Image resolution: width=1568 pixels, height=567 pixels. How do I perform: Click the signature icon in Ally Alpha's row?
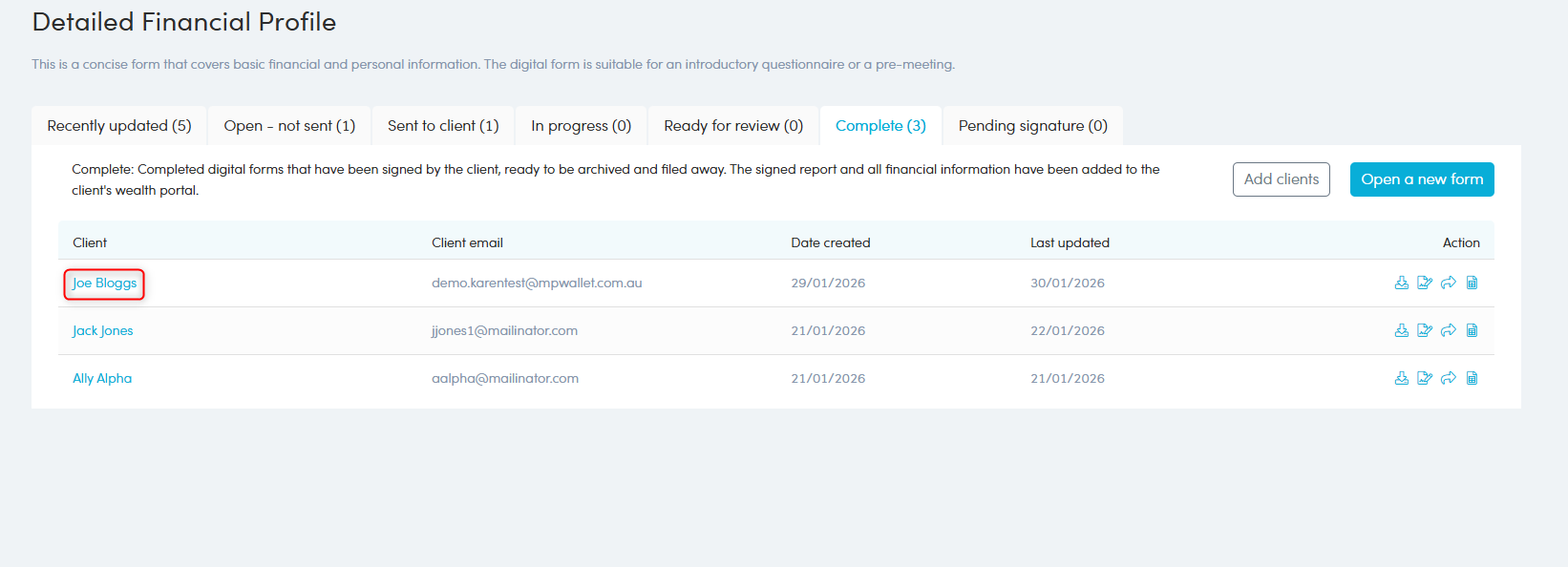(x=1425, y=378)
